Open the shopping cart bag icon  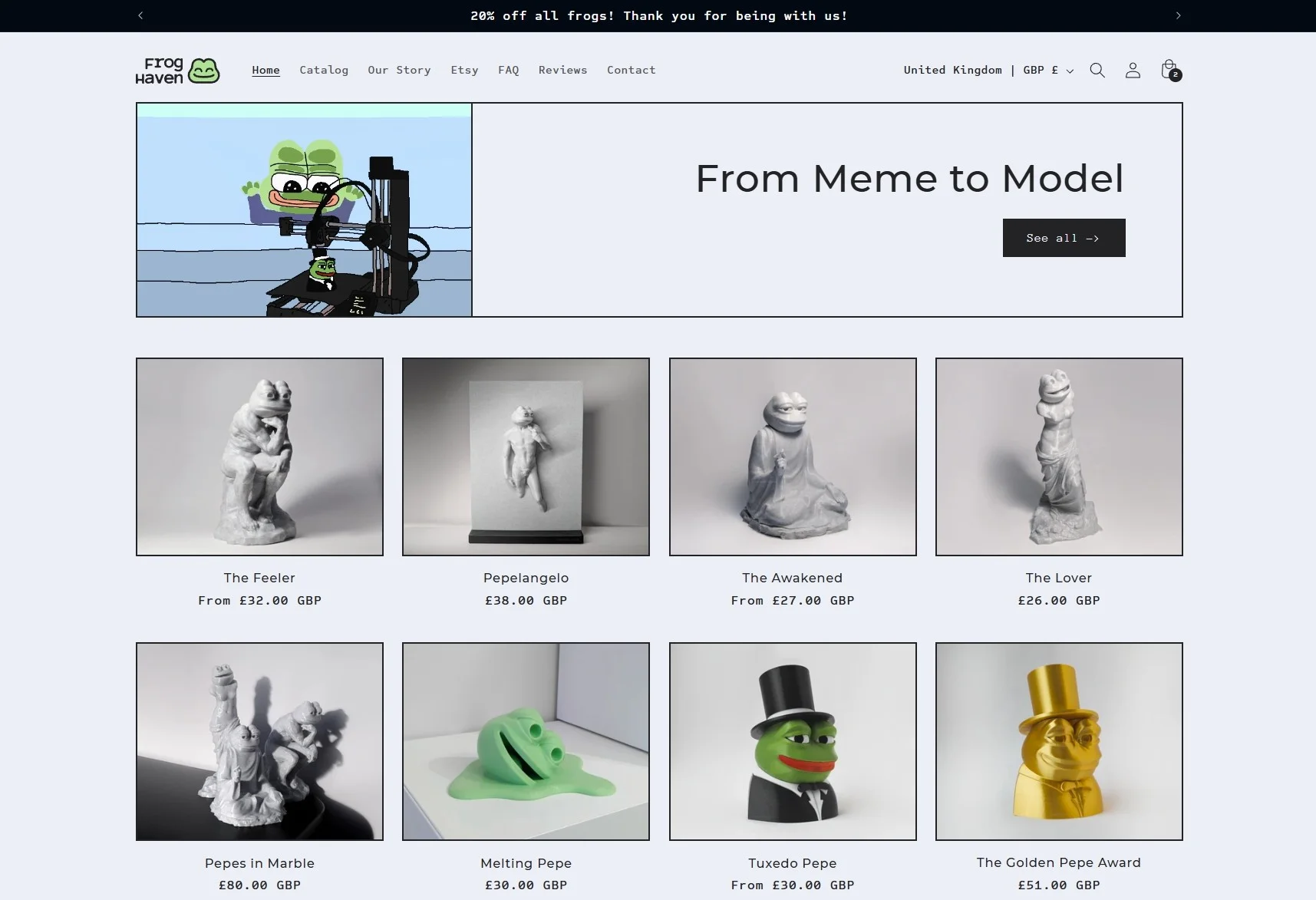click(x=1170, y=70)
